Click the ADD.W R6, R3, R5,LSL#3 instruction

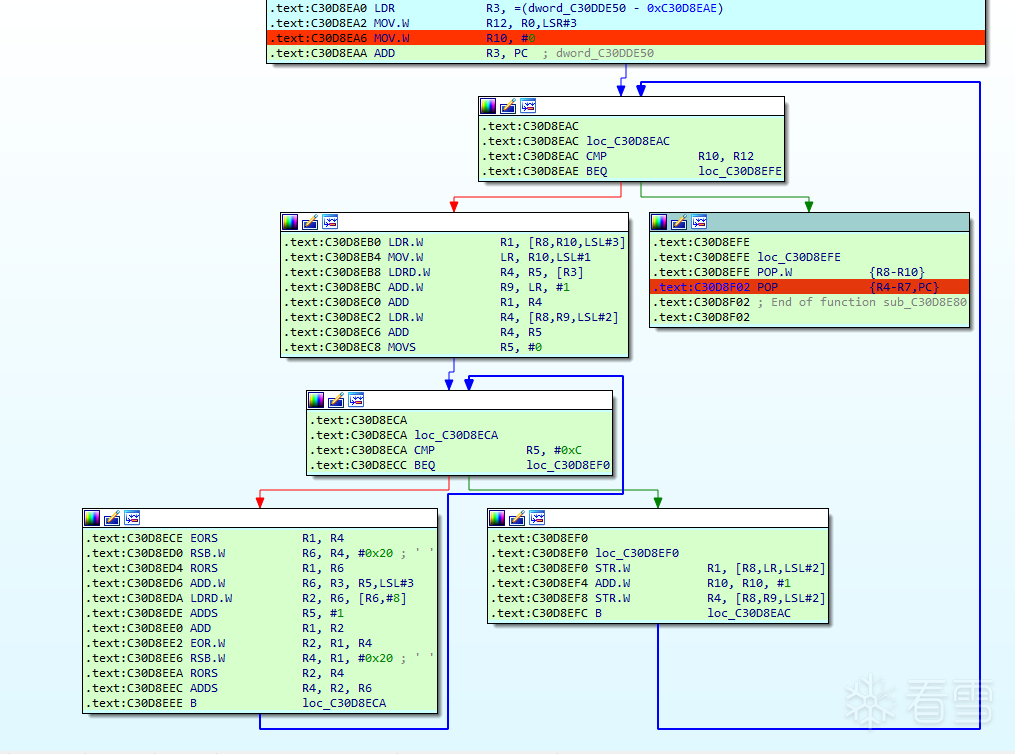[252, 583]
